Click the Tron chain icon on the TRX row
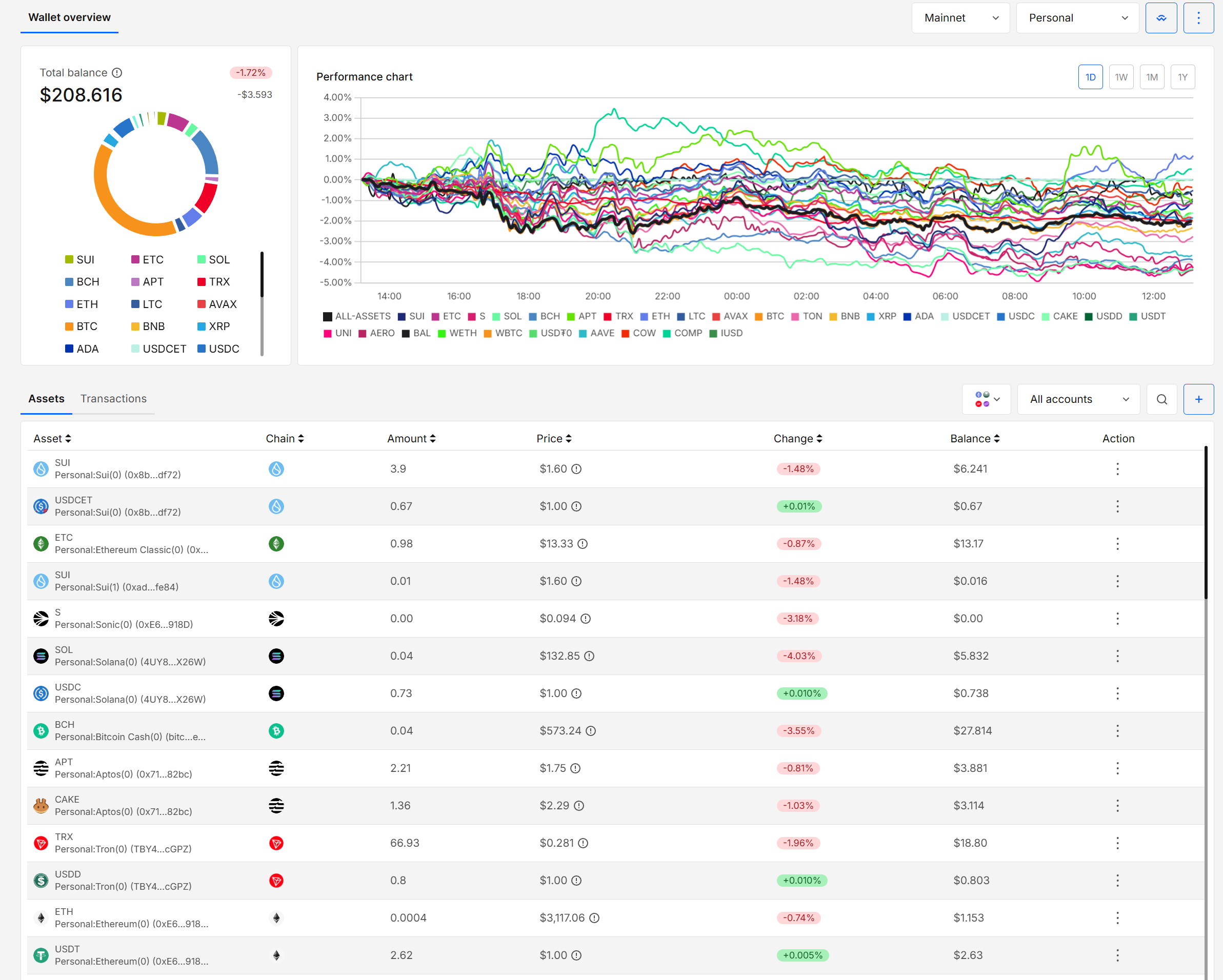 click(x=276, y=843)
